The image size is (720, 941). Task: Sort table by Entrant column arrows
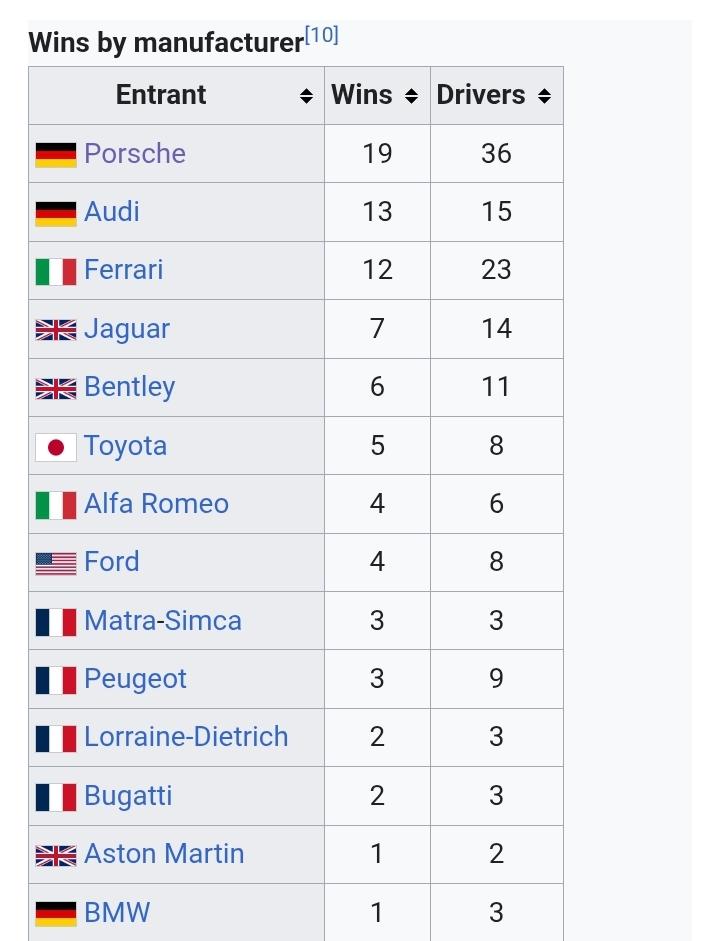click(306, 96)
